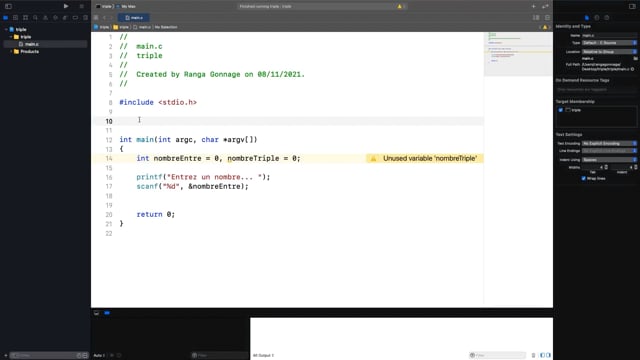Open the Report navigator
This screenshot has width=640, height=360.
pyautogui.click(x=85, y=18)
